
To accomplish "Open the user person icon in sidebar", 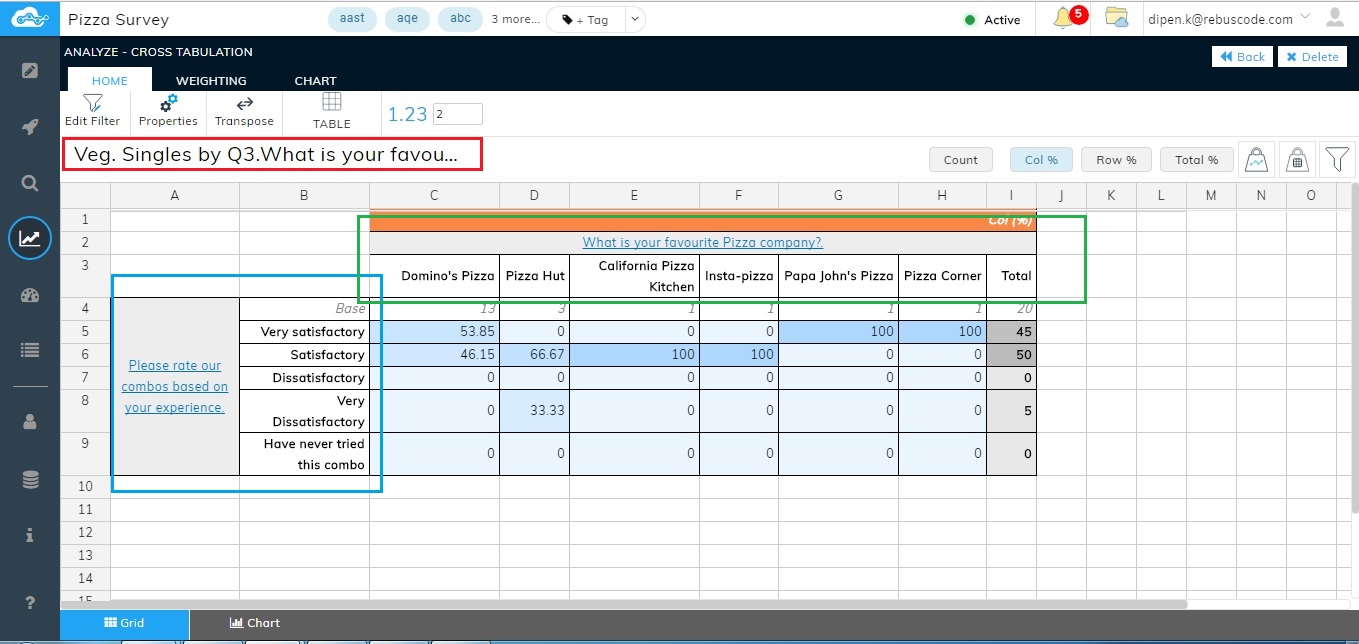I will (x=30, y=422).
